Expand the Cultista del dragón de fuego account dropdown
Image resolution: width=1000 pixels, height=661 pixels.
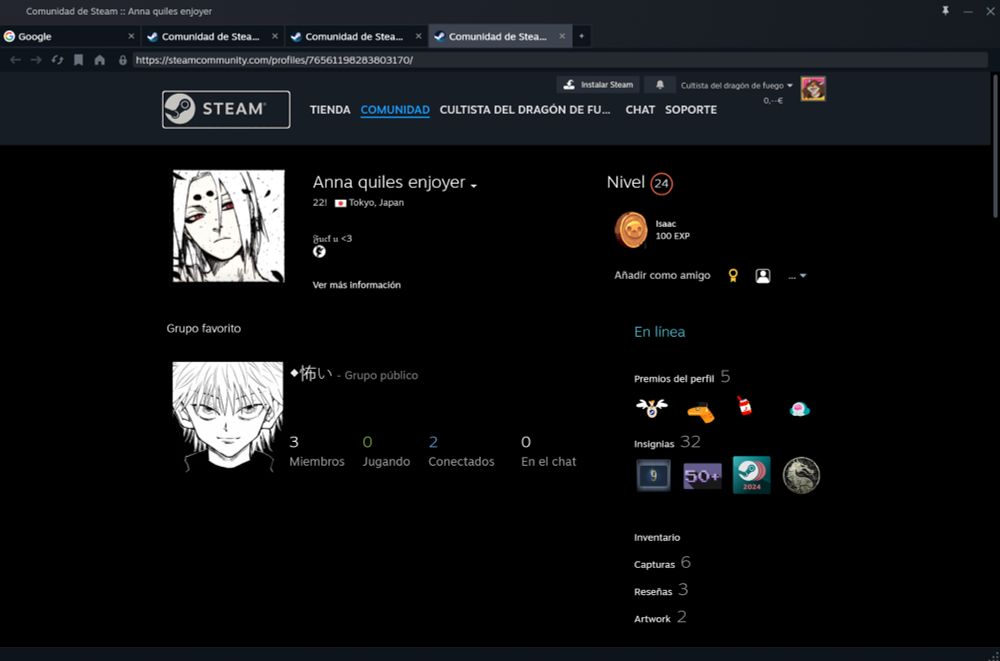click(x=737, y=85)
